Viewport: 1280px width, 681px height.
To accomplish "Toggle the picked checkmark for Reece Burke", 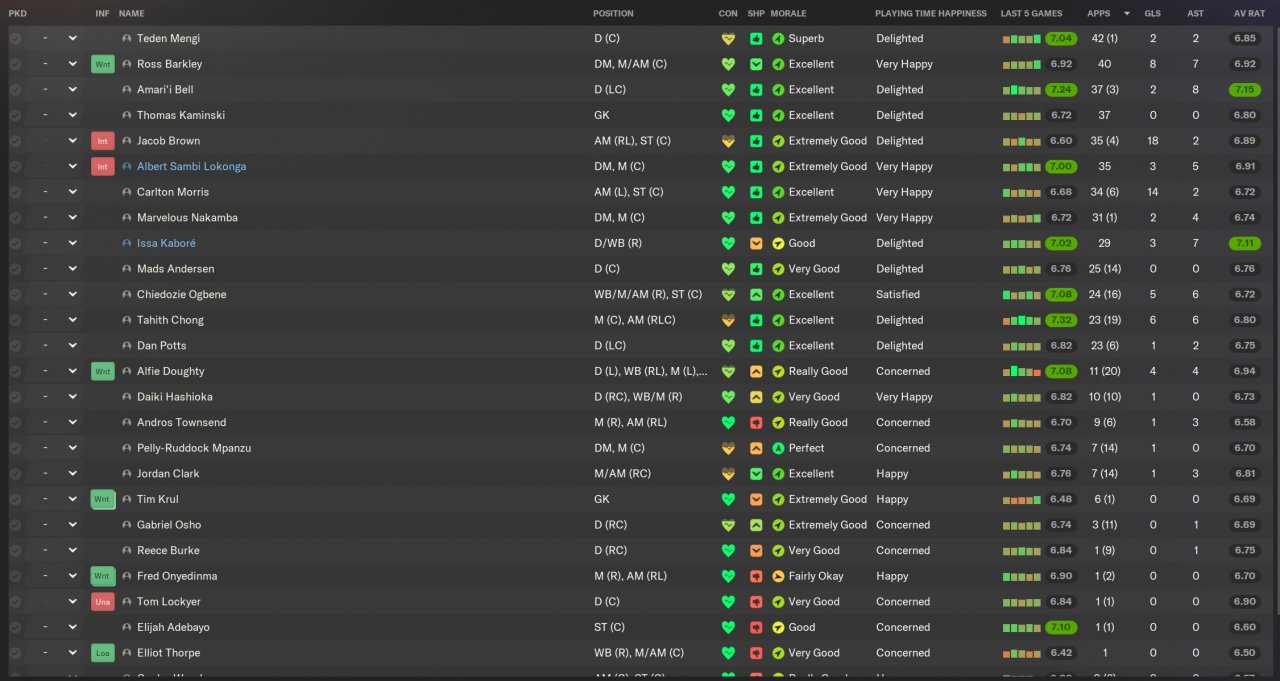I will point(15,550).
